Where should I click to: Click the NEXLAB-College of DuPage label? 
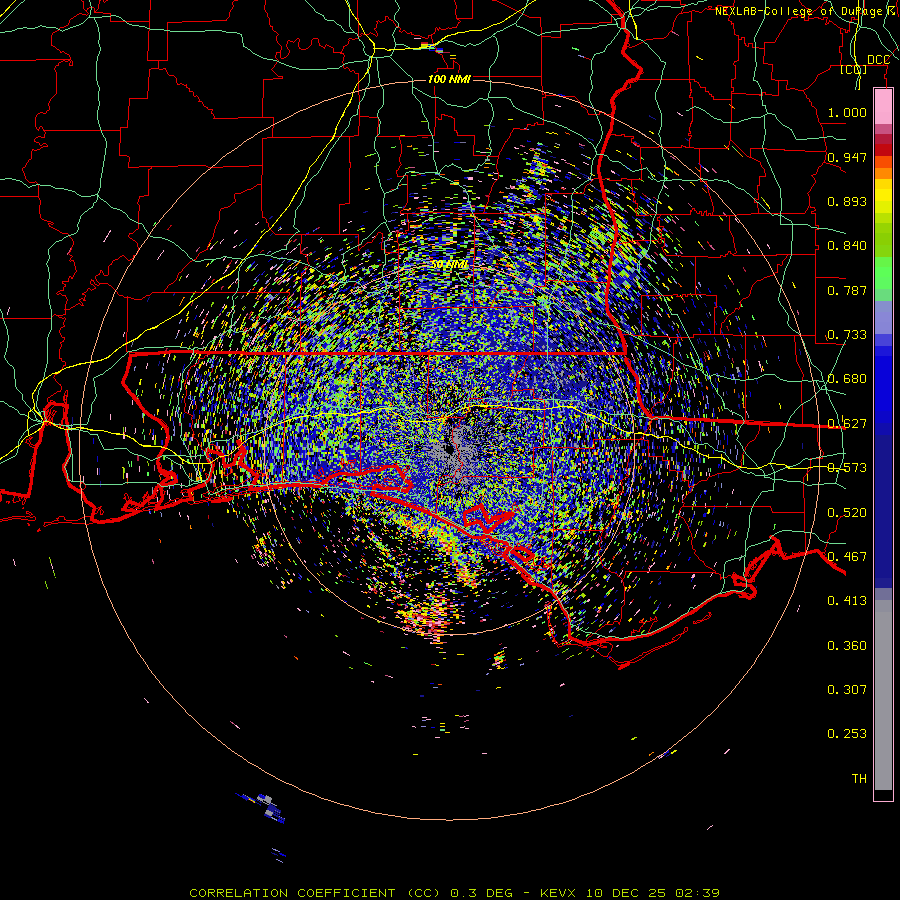point(806,11)
